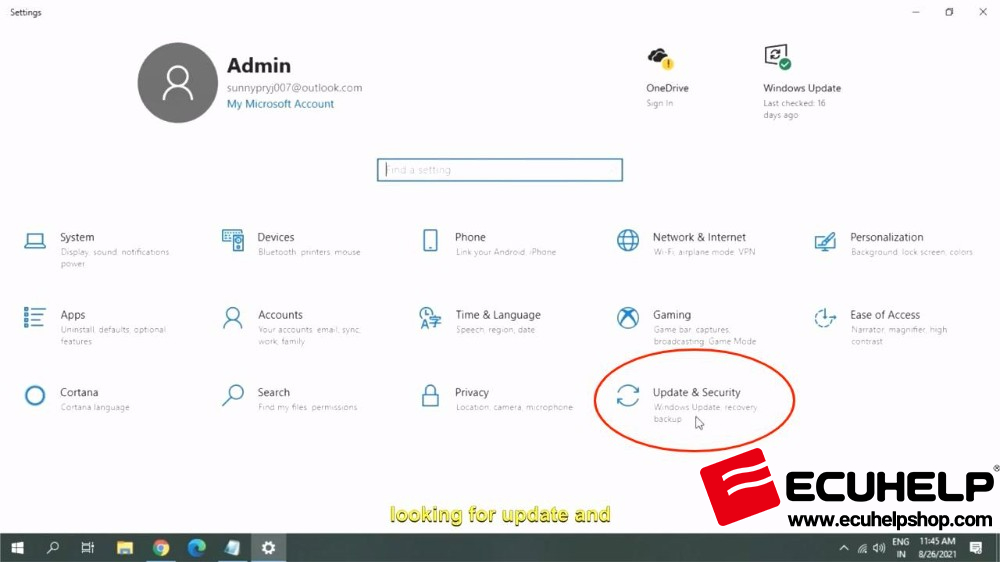Open the My Microsoft Account link
The width and height of the screenshot is (1000, 562).
pyautogui.click(x=280, y=103)
